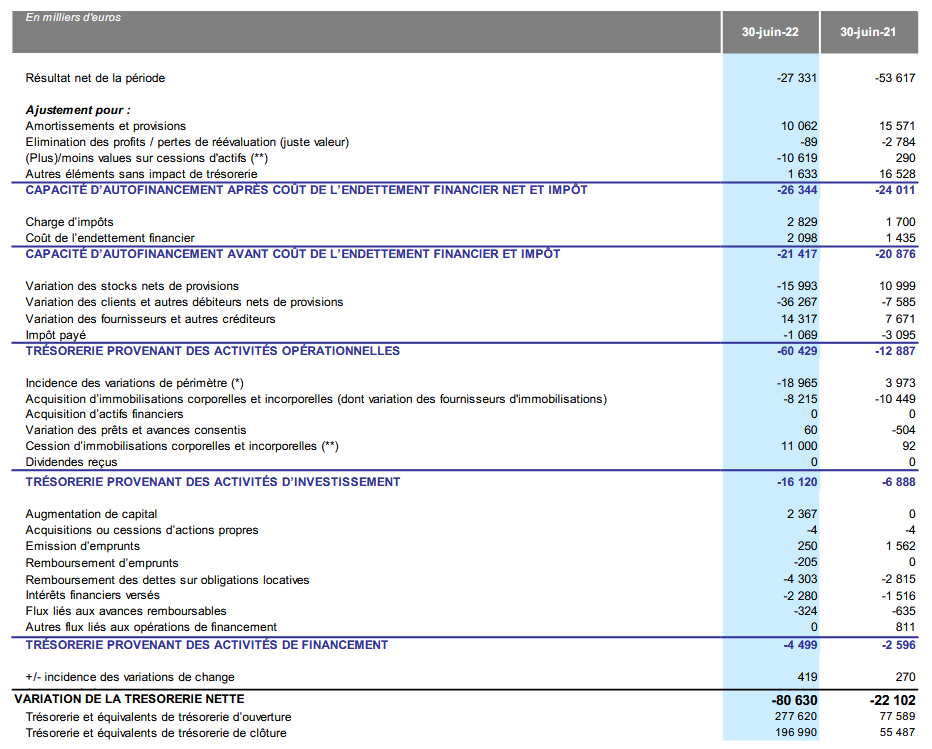The height and width of the screenshot is (749, 932).
Task: Select the -80 630 net cash variation value
Action: [x=794, y=700]
